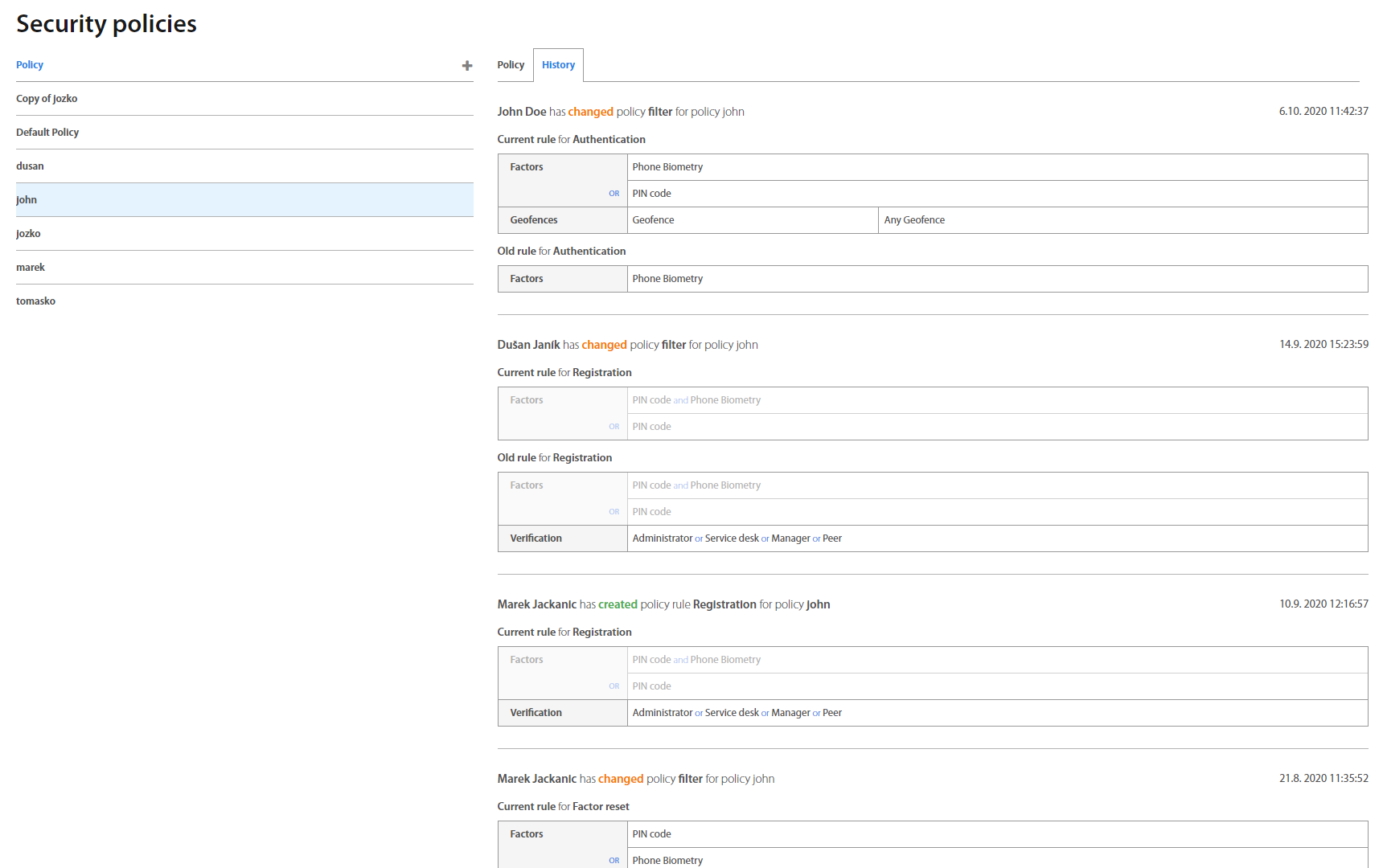The image size is (1383, 868).
Task: Open the tomasko policy
Action: [x=35, y=301]
